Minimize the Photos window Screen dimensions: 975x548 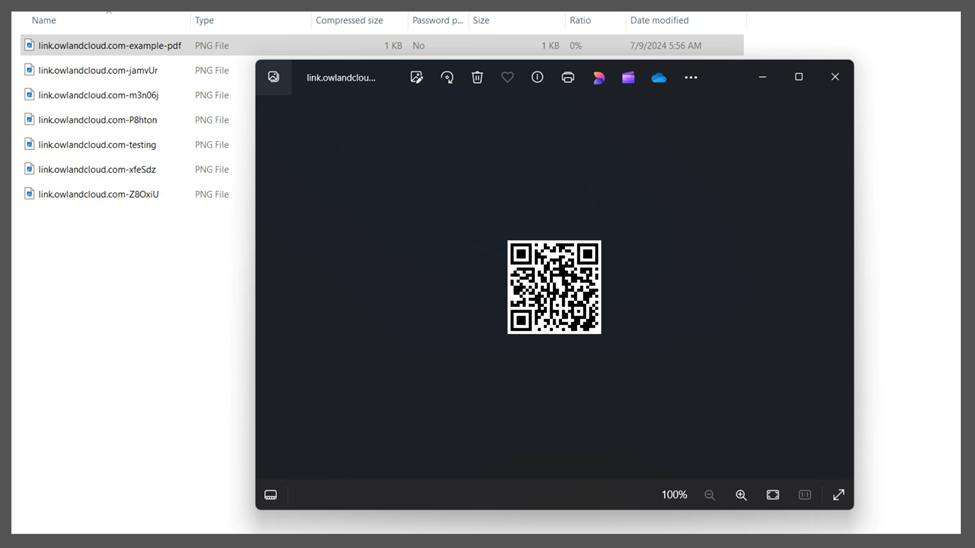[x=762, y=77]
